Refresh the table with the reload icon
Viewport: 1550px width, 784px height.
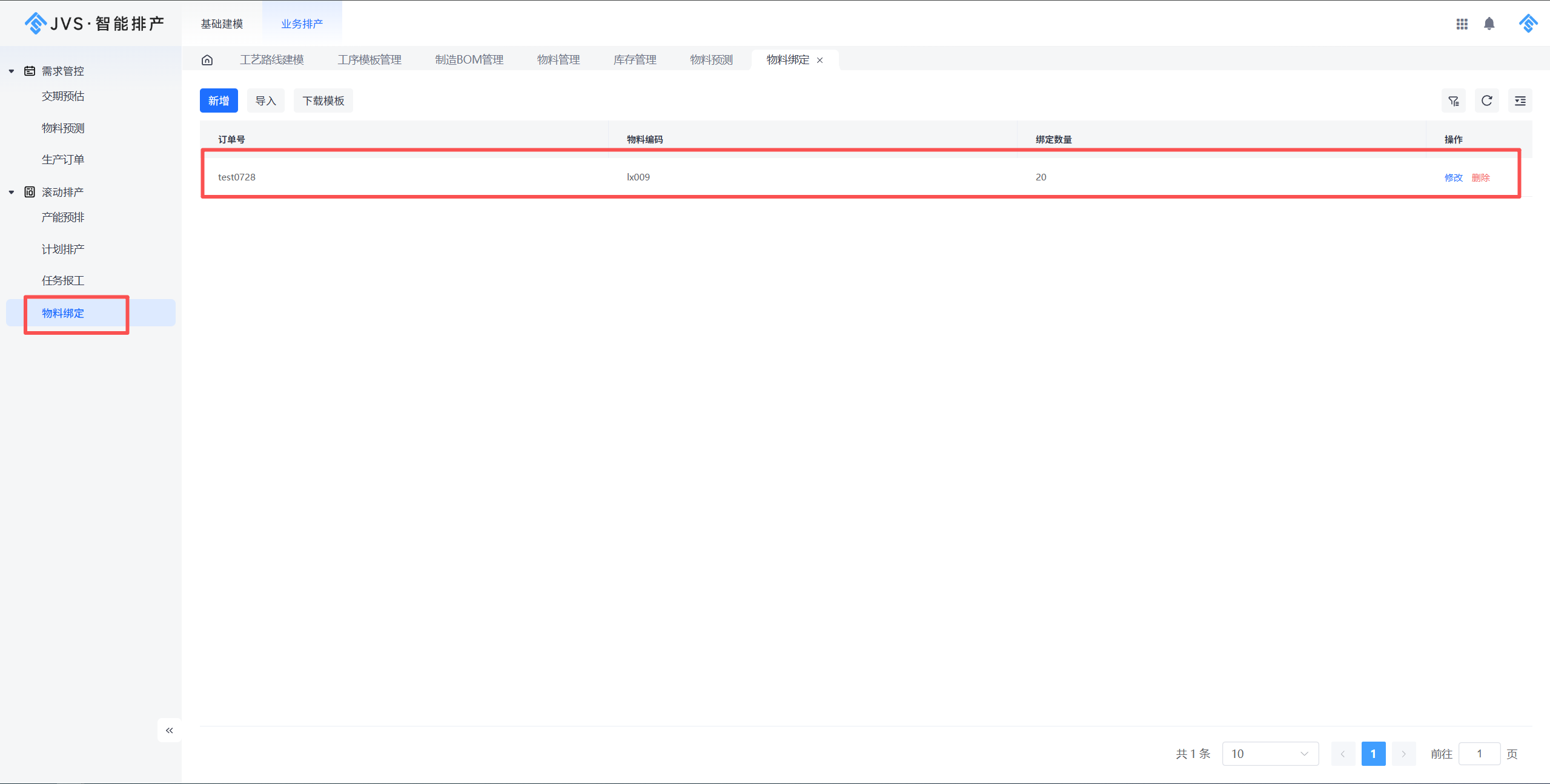click(1486, 101)
